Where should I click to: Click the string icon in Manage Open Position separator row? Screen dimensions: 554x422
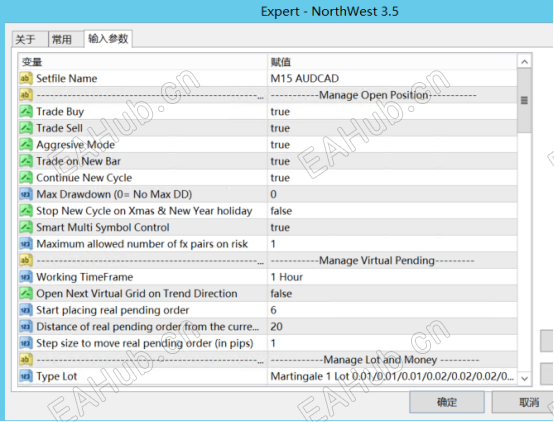coord(26,95)
